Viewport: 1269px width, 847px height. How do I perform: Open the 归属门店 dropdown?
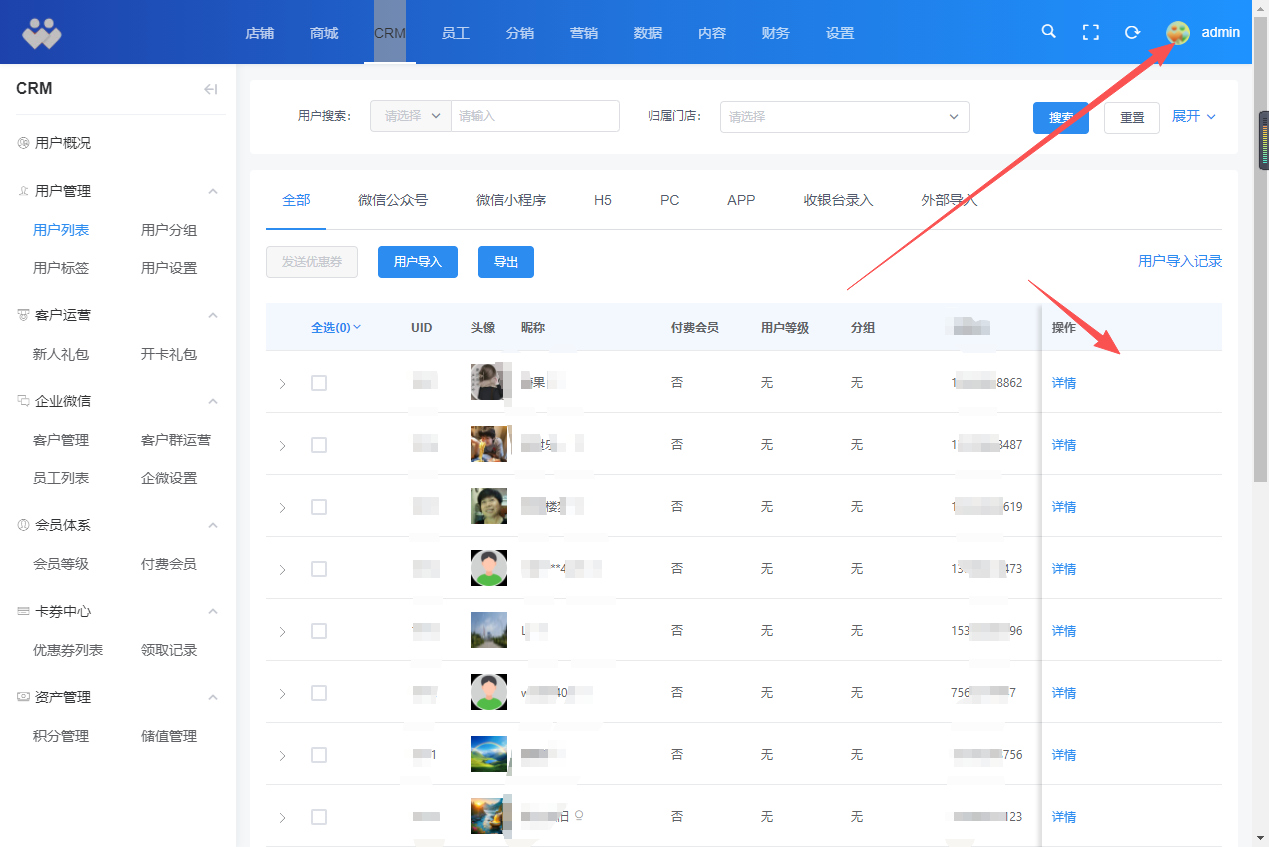coord(844,116)
